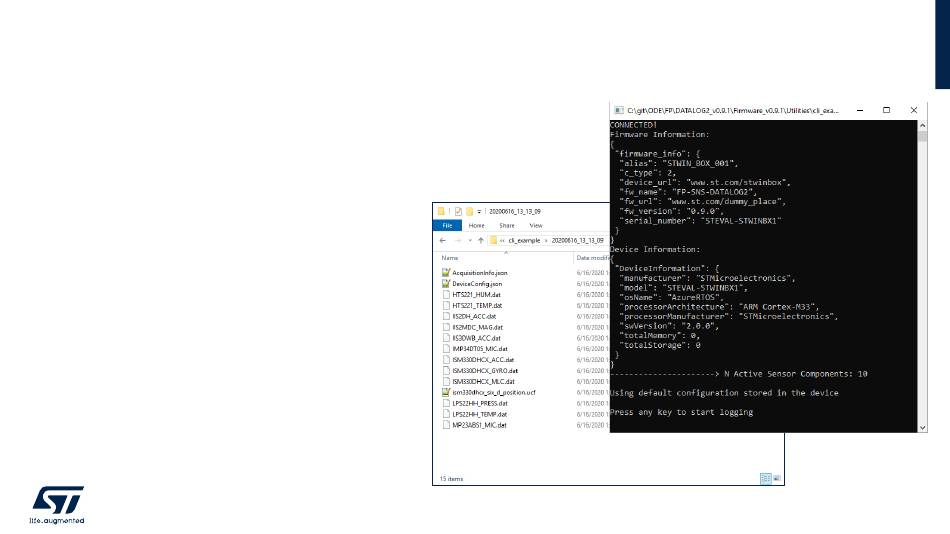This screenshot has height=534, width=950.
Task: Click the command prompt window icon
Action: [x=619, y=109]
